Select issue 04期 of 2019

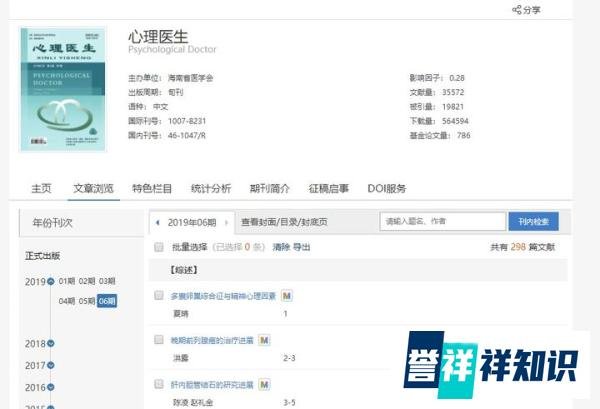pos(67,301)
